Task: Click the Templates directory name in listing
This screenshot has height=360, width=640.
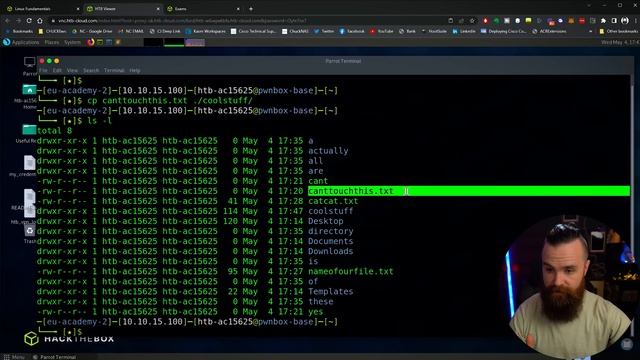Action: (x=331, y=291)
